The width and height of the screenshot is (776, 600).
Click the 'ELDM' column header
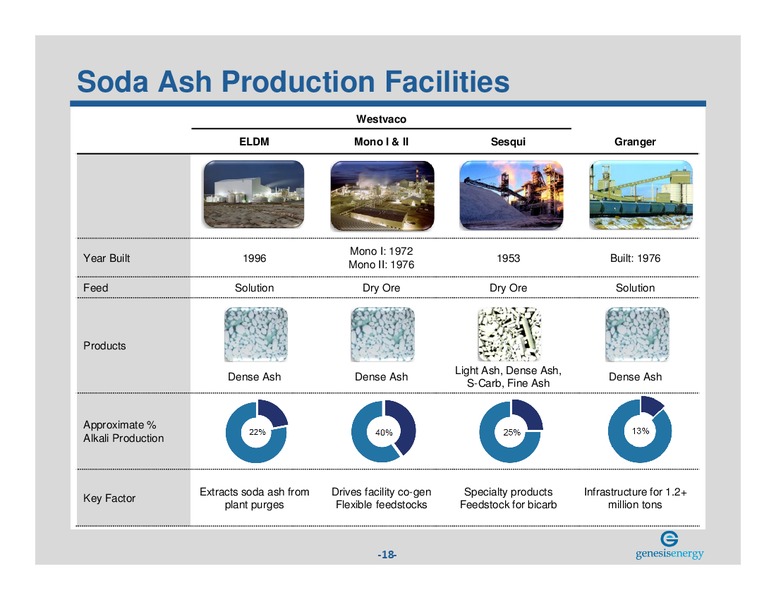point(254,142)
